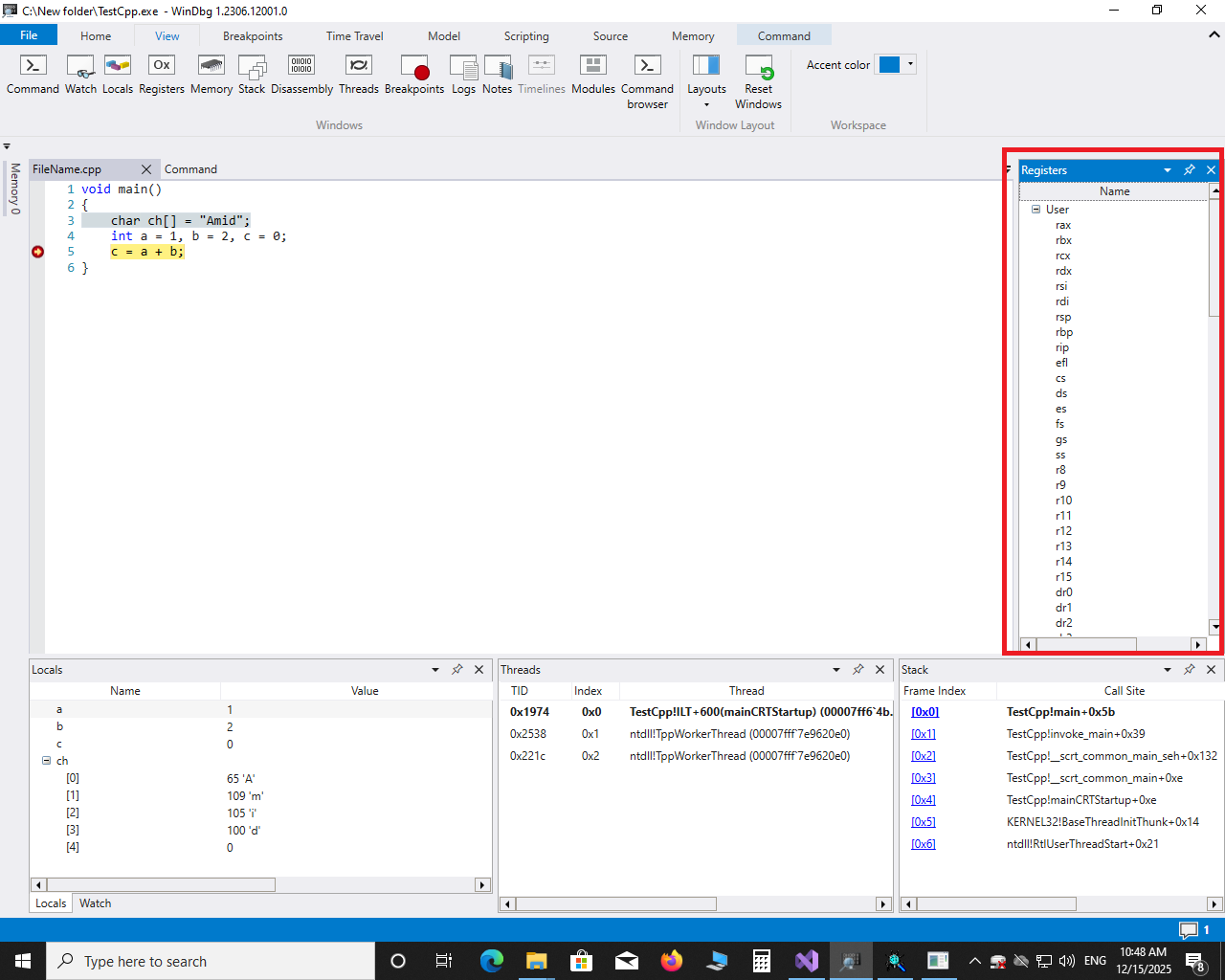Image resolution: width=1225 pixels, height=980 pixels.
Task: Open the File menu button
Action: pyautogui.click(x=29, y=35)
